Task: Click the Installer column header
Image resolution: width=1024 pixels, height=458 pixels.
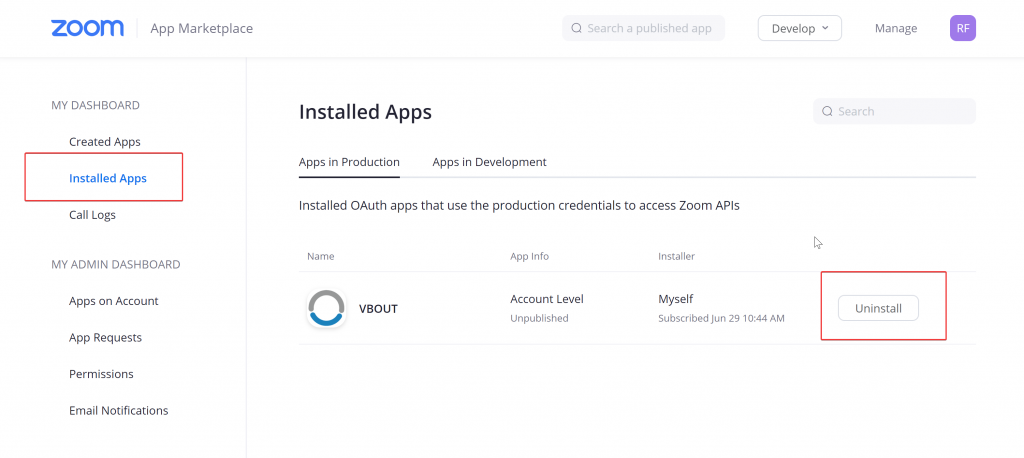Action: point(677,256)
